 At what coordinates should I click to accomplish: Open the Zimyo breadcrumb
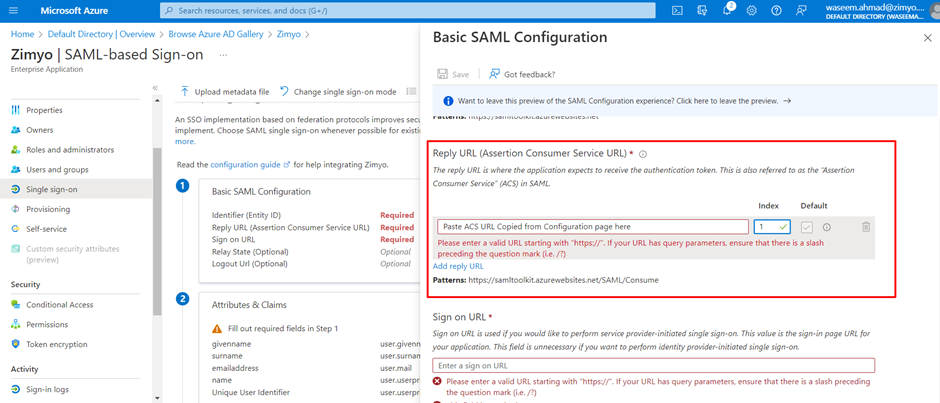tap(288, 34)
